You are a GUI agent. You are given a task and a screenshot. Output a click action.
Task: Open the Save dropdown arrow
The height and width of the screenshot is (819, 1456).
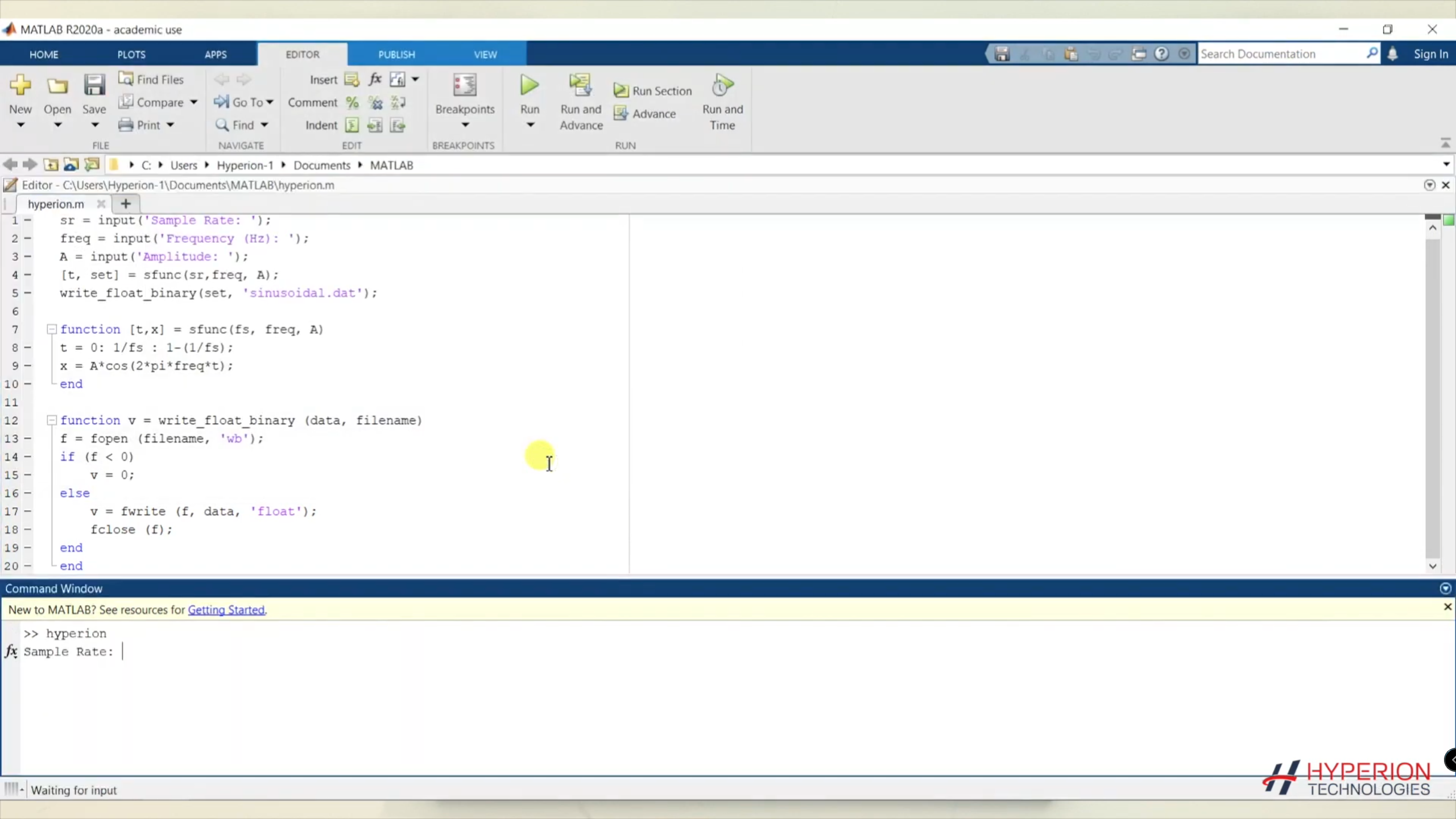(x=95, y=125)
